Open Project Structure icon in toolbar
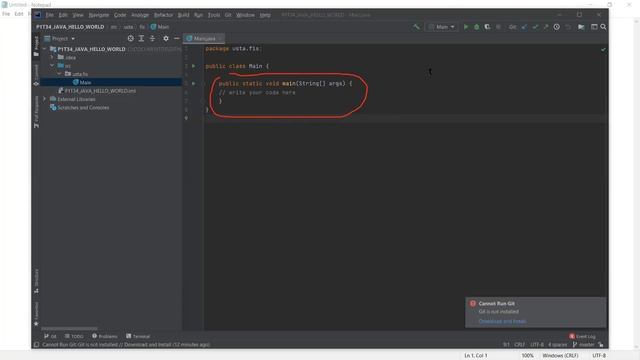The image size is (640, 360). coord(581,27)
